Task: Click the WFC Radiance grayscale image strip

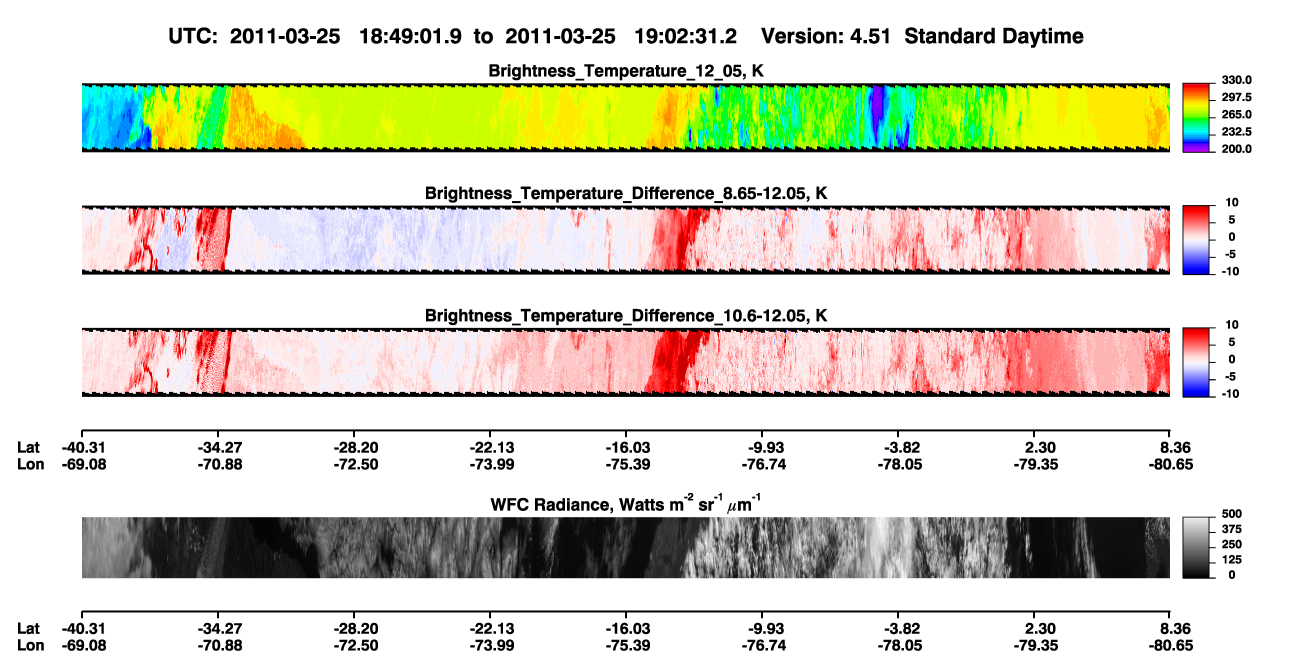Action: [625, 548]
